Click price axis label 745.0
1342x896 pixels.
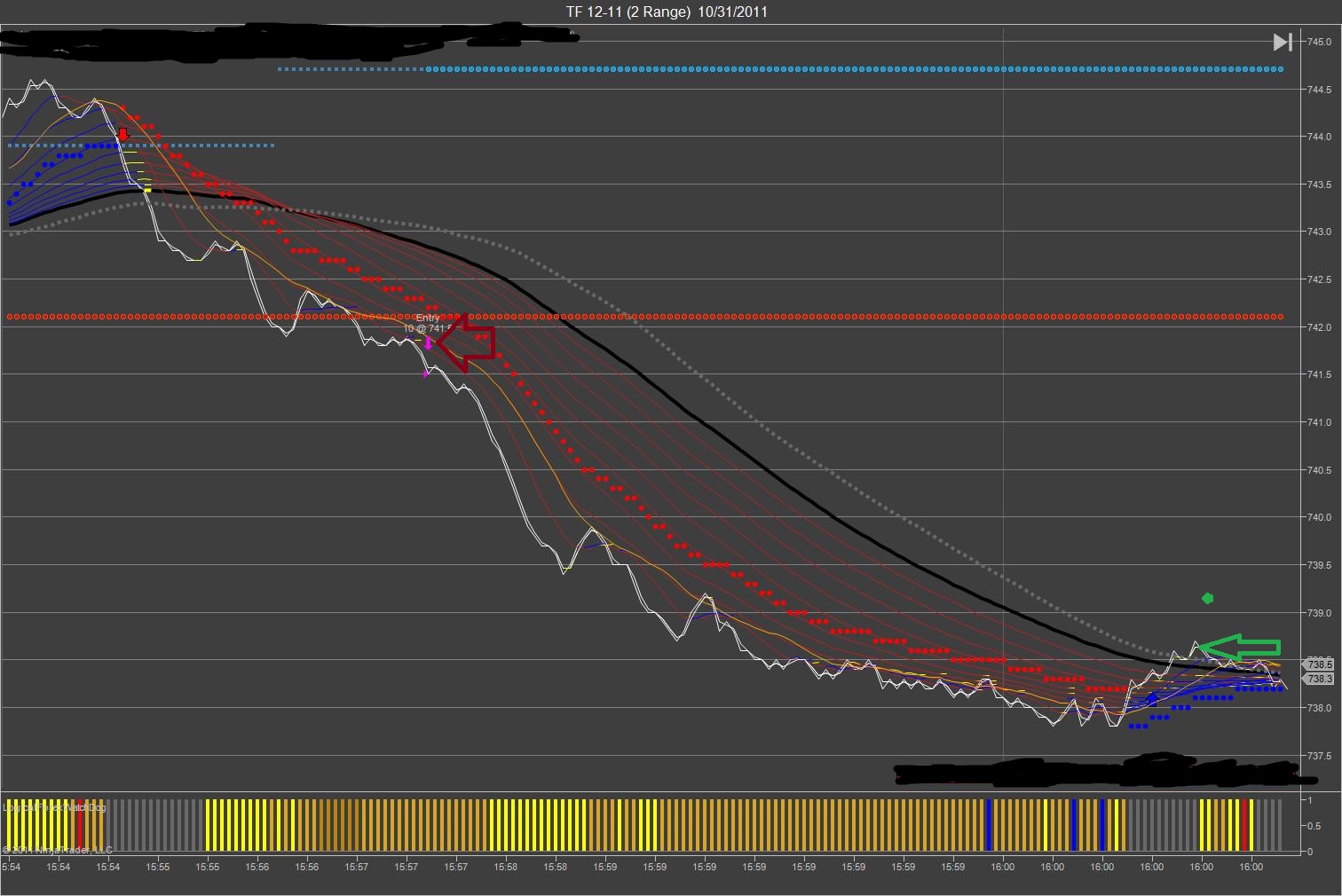(x=1319, y=42)
